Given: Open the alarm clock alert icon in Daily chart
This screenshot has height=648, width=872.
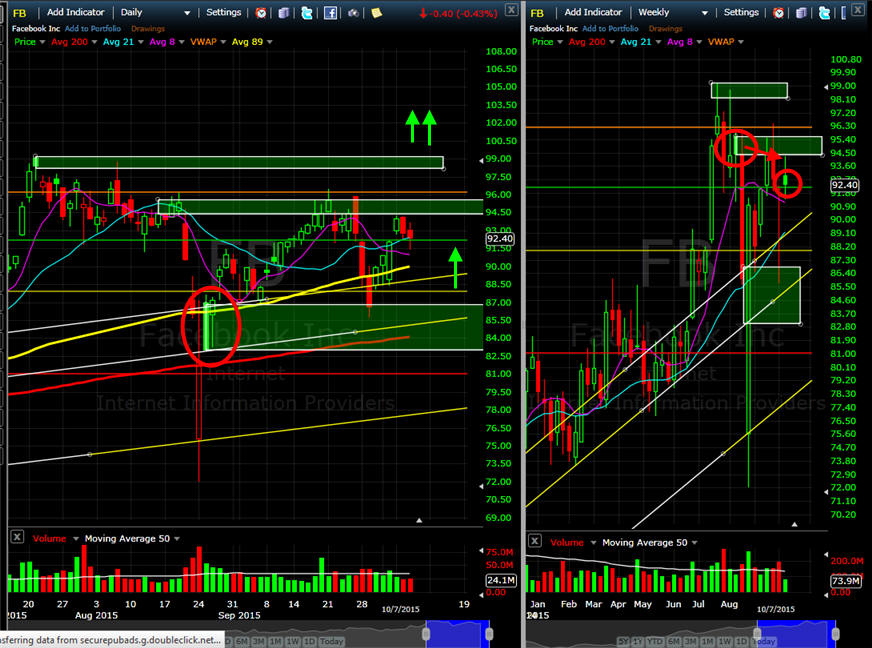Looking at the screenshot, I should pyautogui.click(x=261, y=13).
